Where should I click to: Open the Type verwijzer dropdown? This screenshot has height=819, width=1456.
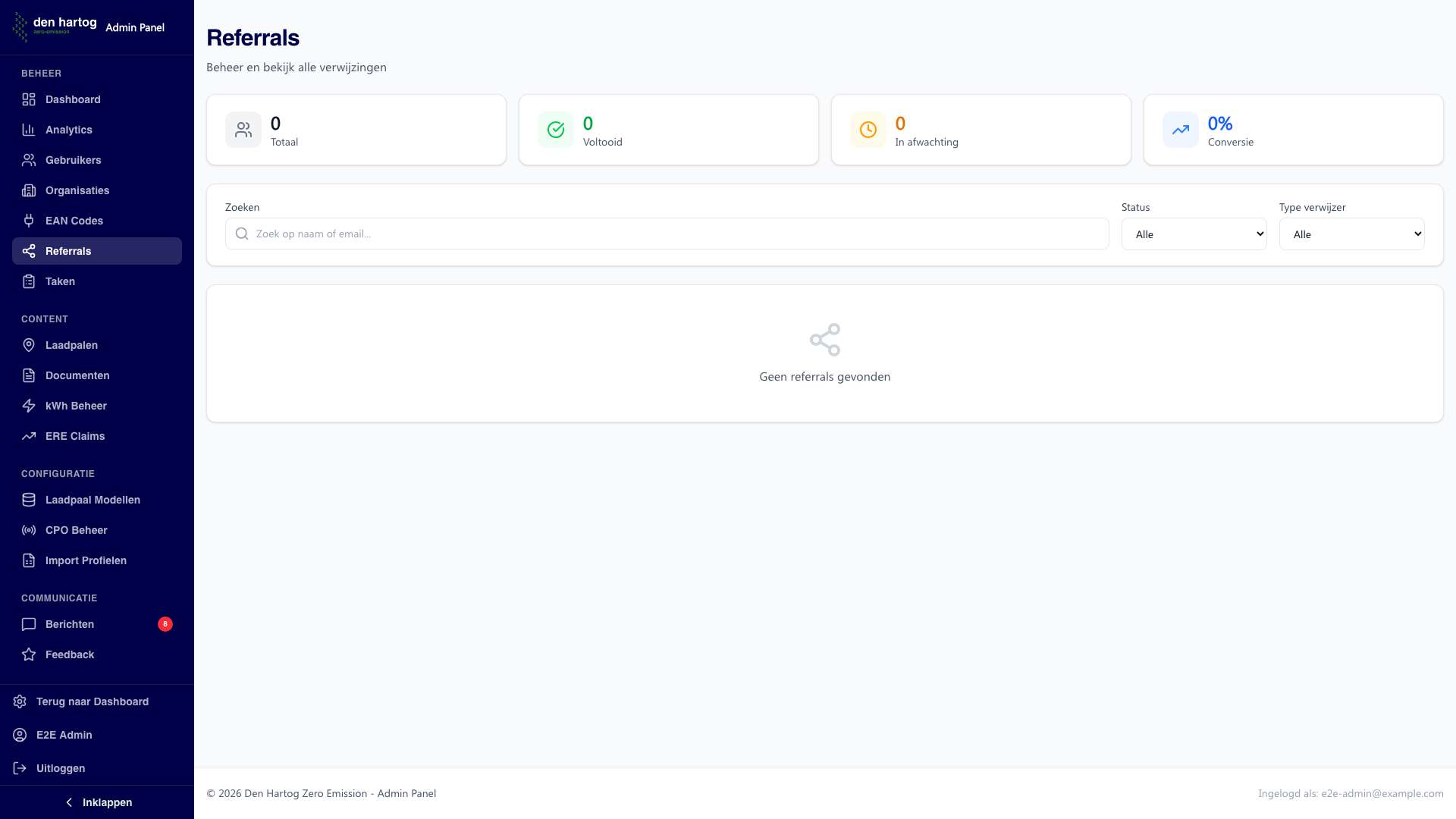coord(1351,234)
